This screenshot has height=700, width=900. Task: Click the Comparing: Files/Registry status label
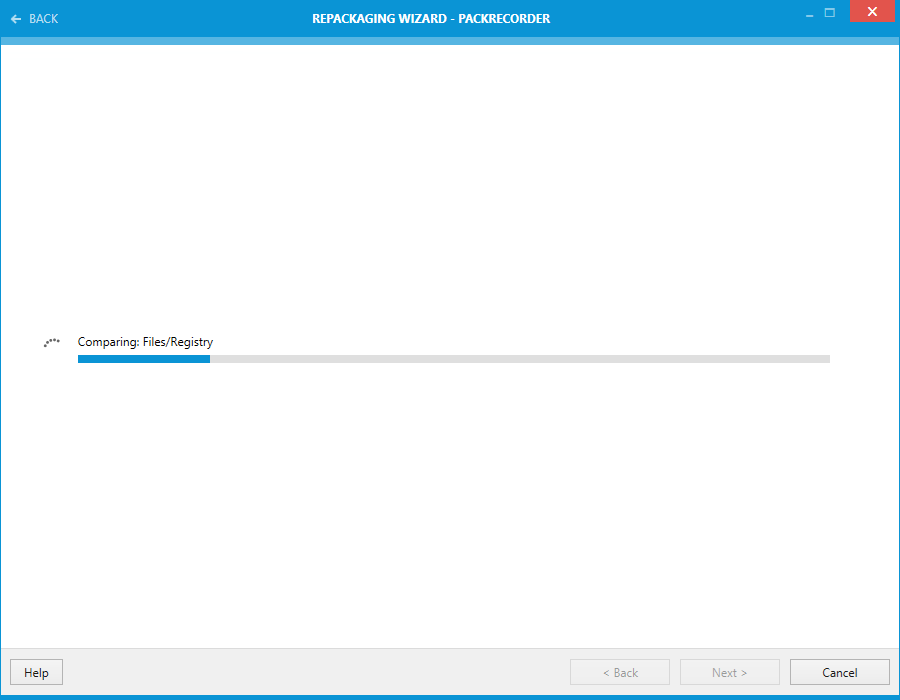145,341
